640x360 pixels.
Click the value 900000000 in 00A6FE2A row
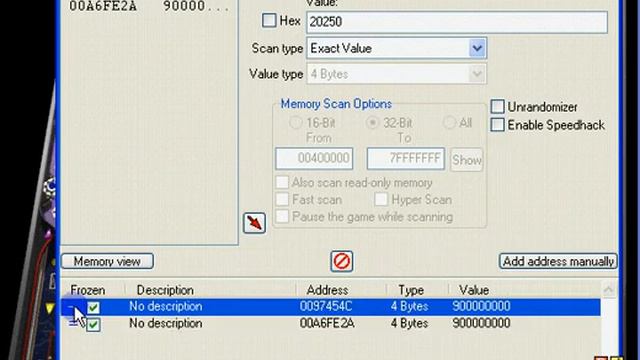click(481, 323)
